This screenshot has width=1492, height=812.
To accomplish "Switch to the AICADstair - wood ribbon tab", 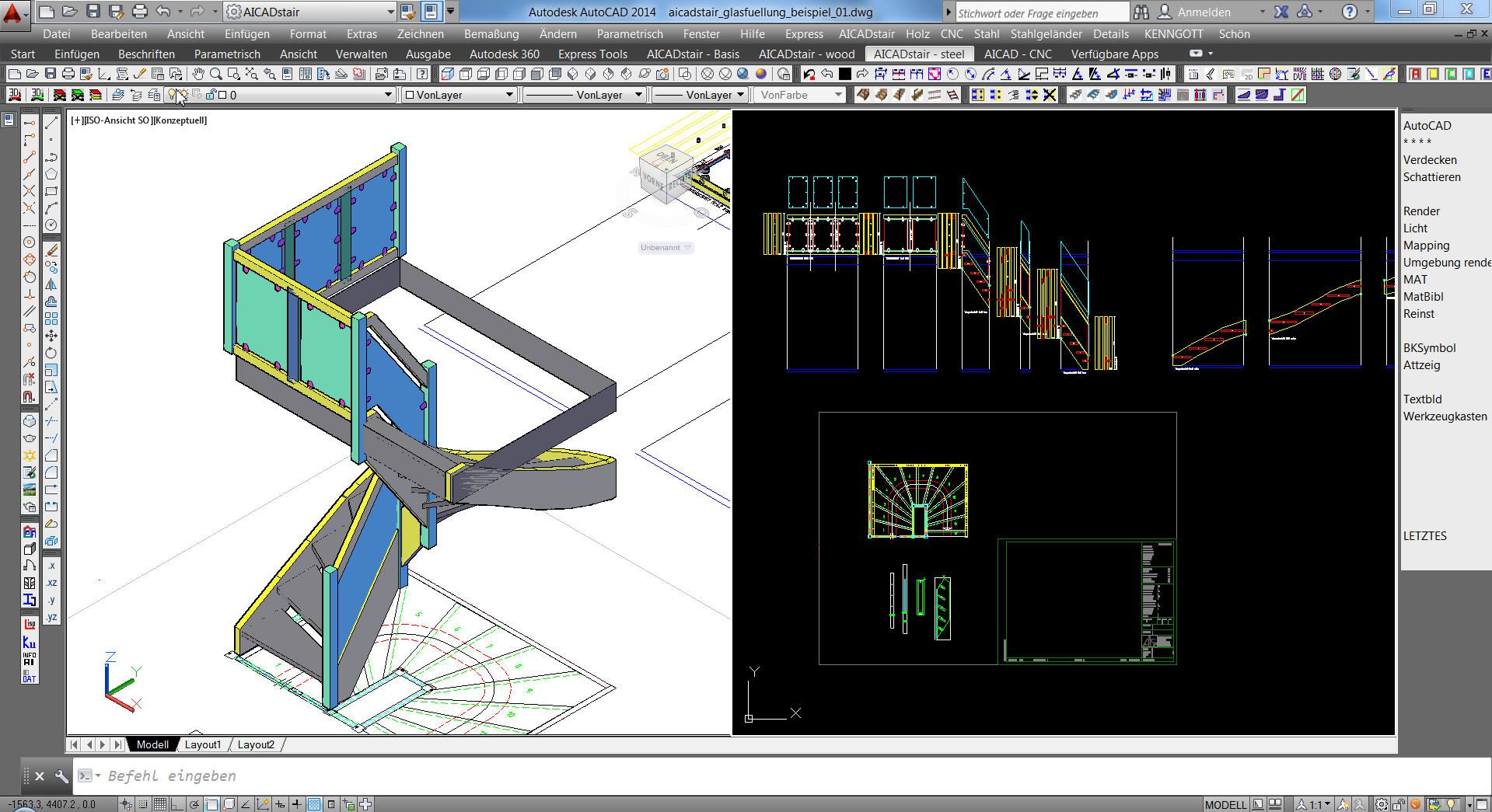I will (806, 54).
